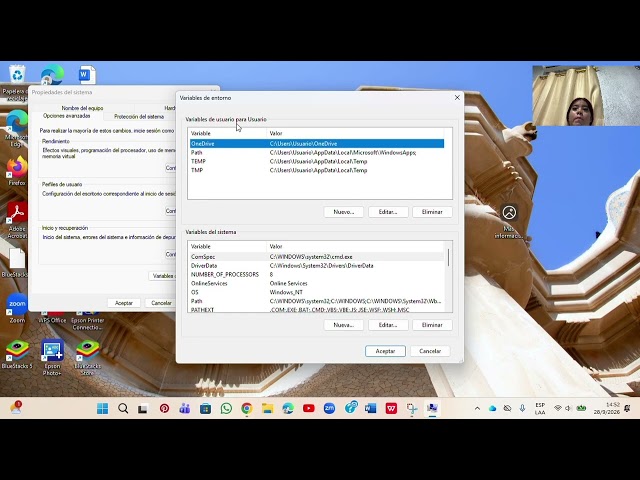This screenshot has width=640, height=480.
Task: Open the ESP LAA language switcher
Action: click(x=540, y=409)
